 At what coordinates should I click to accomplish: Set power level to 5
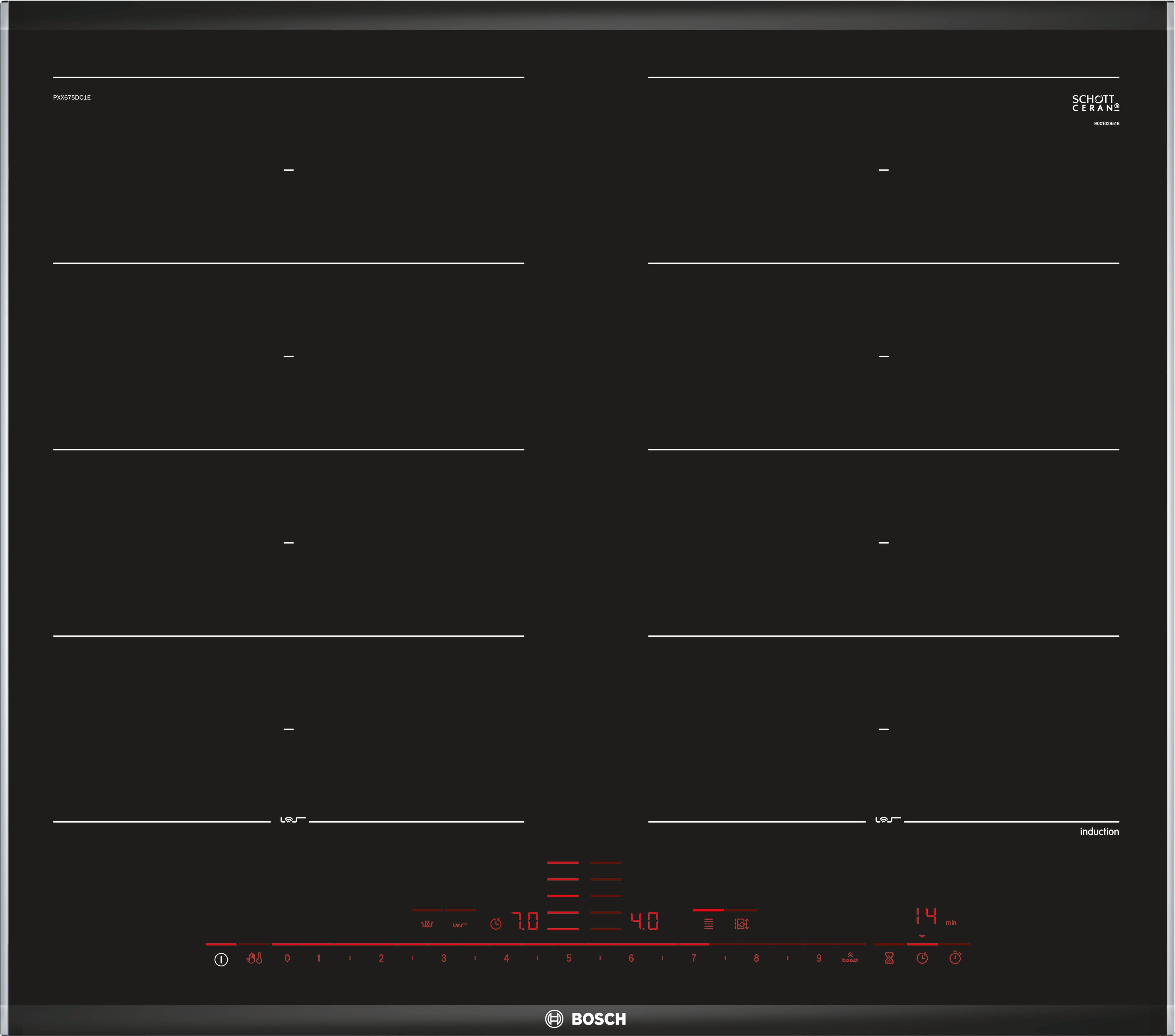click(x=568, y=958)
